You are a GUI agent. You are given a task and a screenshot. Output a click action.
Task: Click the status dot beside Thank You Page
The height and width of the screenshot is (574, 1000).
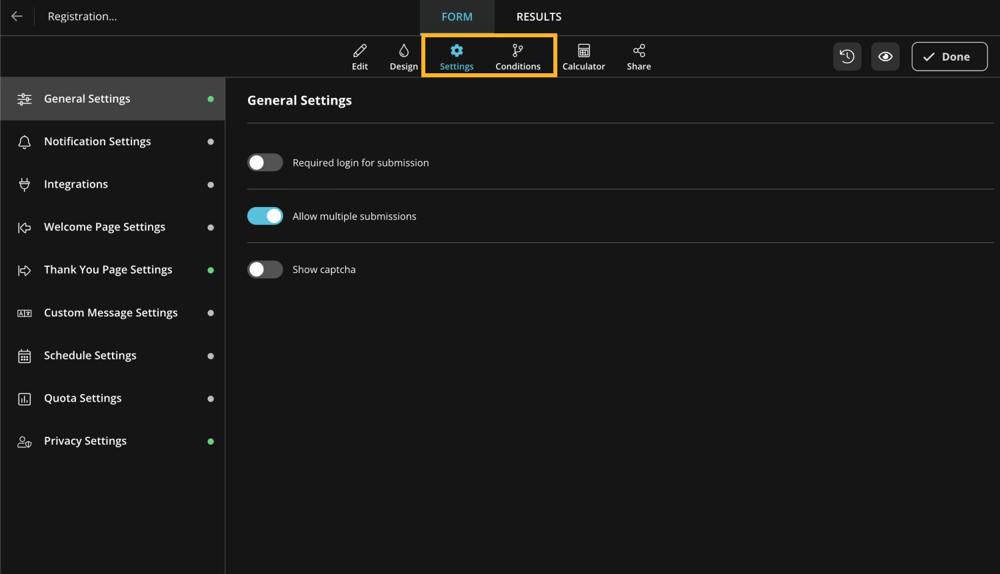pyautogui.click(x=210, y=270)
